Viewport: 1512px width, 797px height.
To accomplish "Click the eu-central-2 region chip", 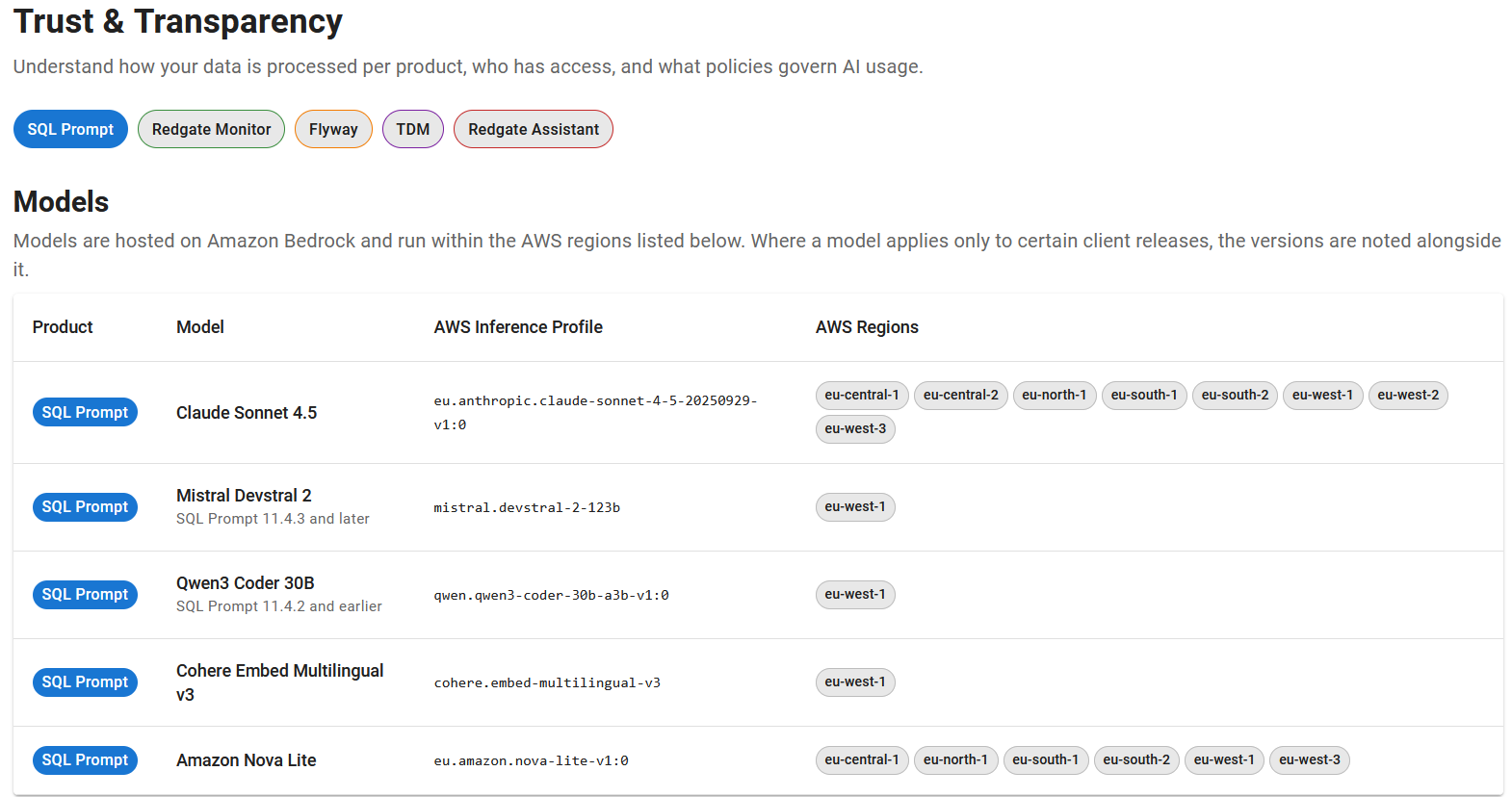I will click(x=961, y=396).
